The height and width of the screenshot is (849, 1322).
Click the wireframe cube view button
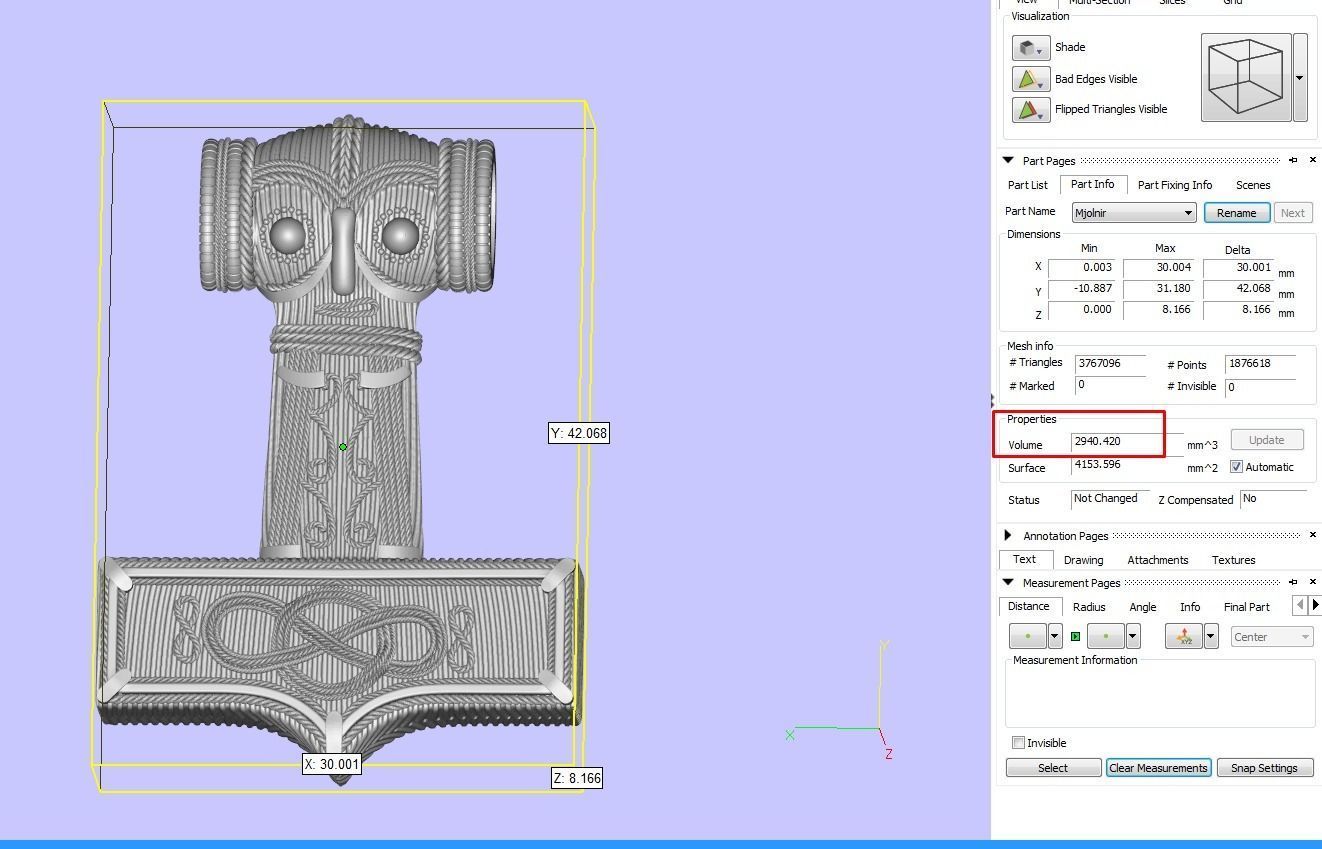click(1246, 77)
